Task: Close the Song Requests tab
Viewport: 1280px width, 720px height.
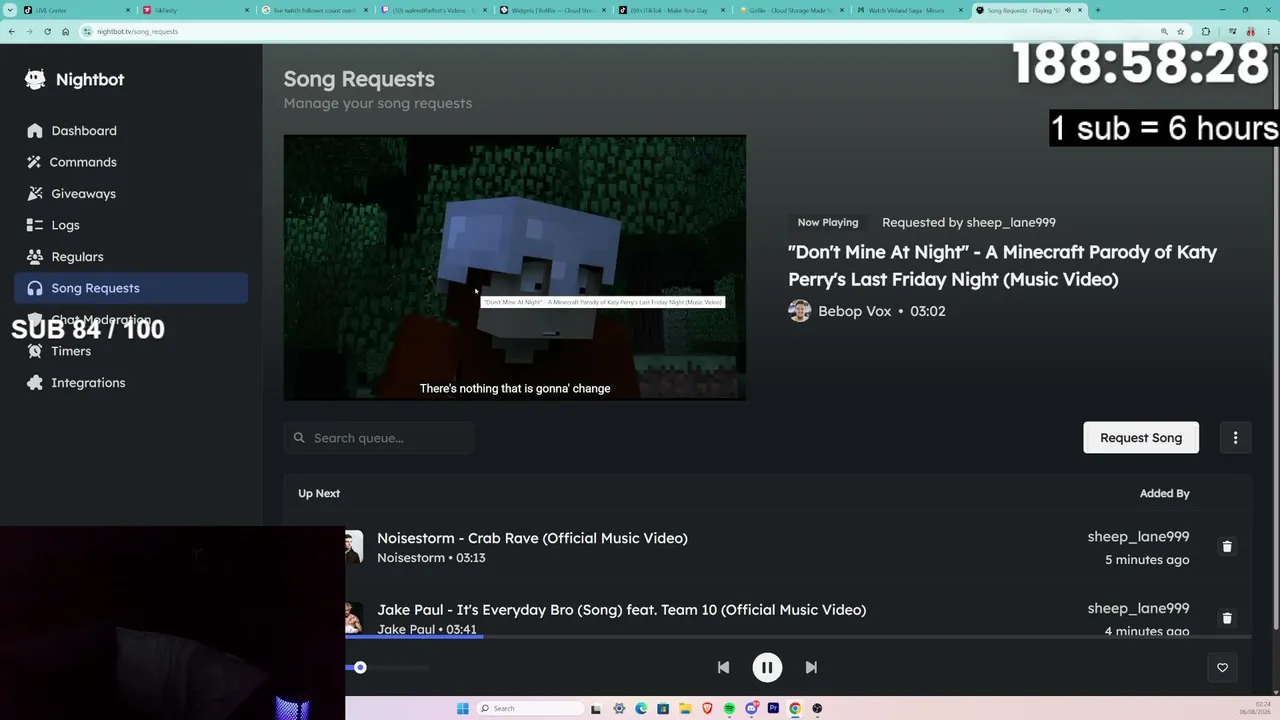Action: [x=1080, y=10]
